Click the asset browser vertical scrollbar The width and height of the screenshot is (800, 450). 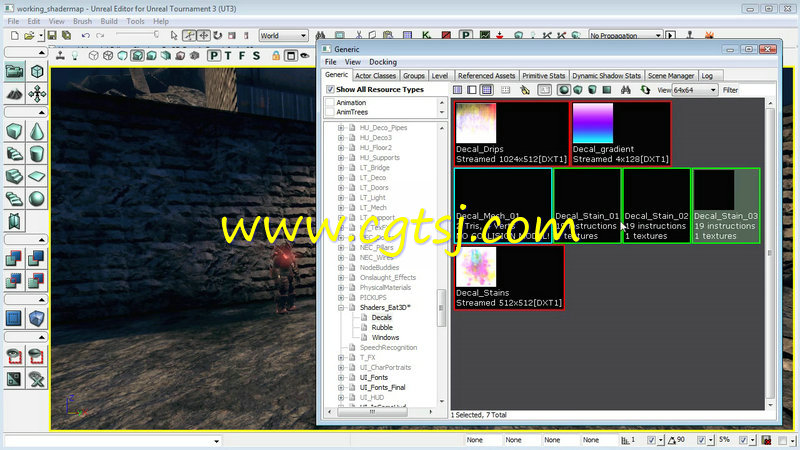point(770,253)
